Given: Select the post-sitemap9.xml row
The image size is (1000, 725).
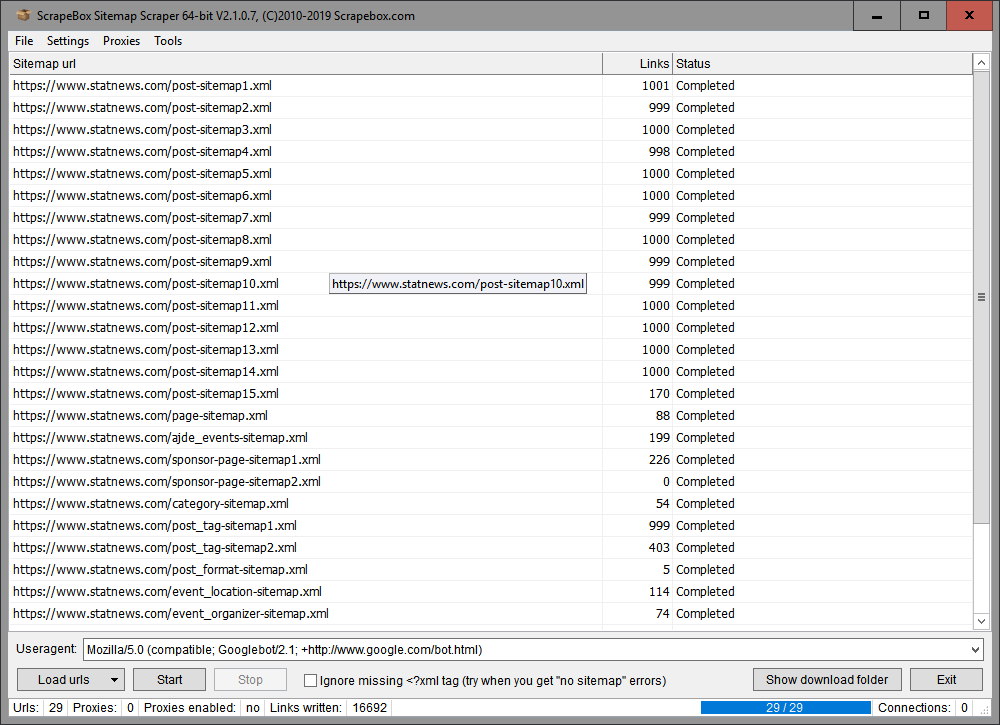Looking at the screenshot, I should [491, 262].
